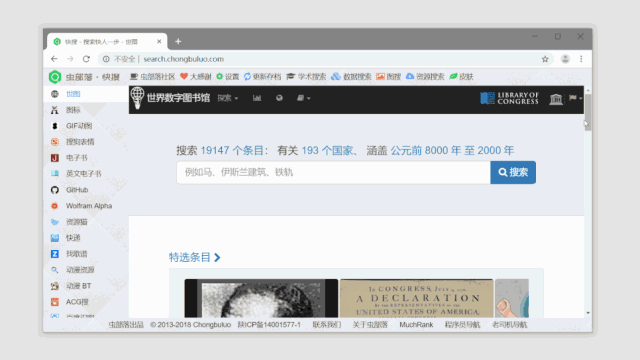Open the 193 个国家 link
The height and width of the screenshot is (360, 640).
(x=327, y=151)
